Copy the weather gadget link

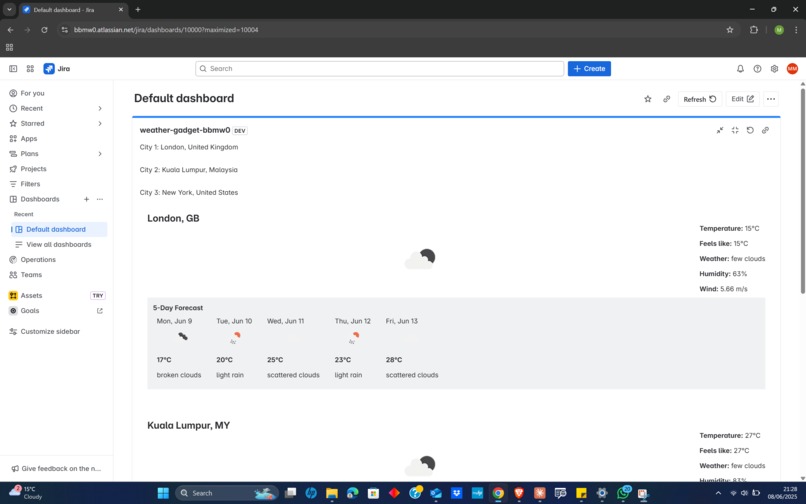coord(765,130)
